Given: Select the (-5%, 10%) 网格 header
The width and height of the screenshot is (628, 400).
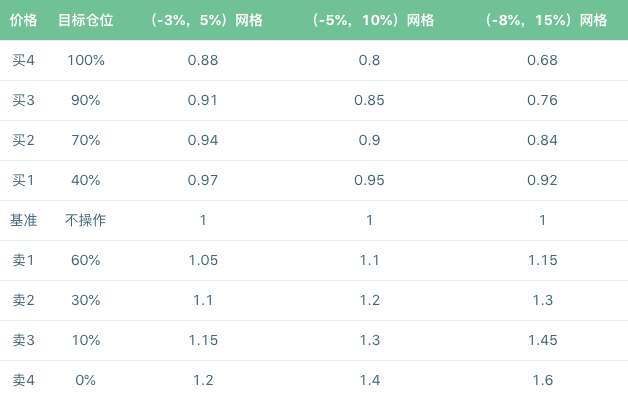Looking at the screenshot, I should (373, 20).
